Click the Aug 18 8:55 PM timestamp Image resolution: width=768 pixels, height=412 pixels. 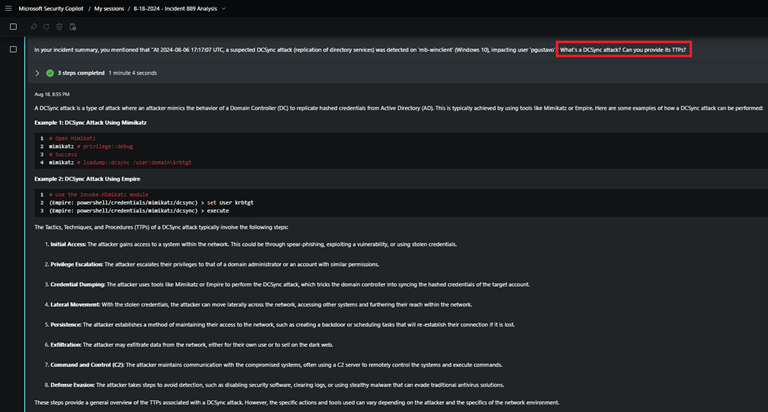(52, 94)
